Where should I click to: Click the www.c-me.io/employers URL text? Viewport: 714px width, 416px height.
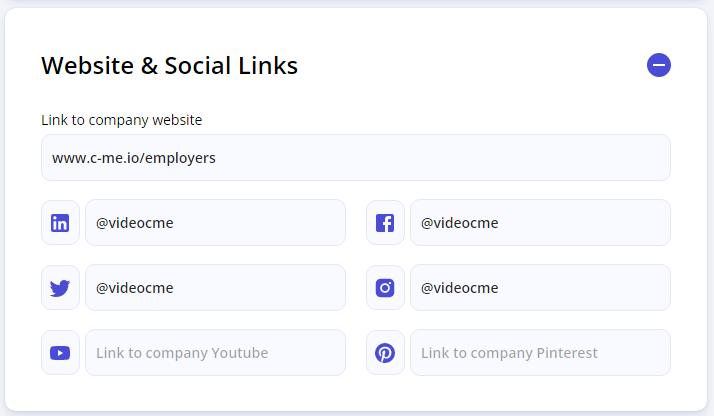click(x=134, y=158)
